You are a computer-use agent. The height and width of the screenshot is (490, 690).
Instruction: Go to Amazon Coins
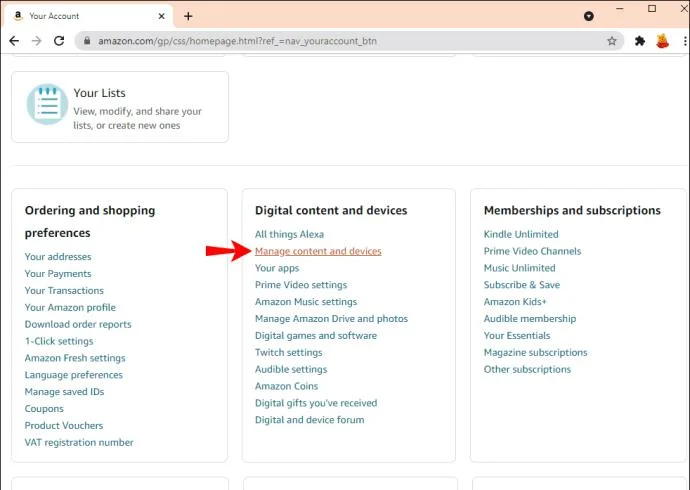pos(286,386)
